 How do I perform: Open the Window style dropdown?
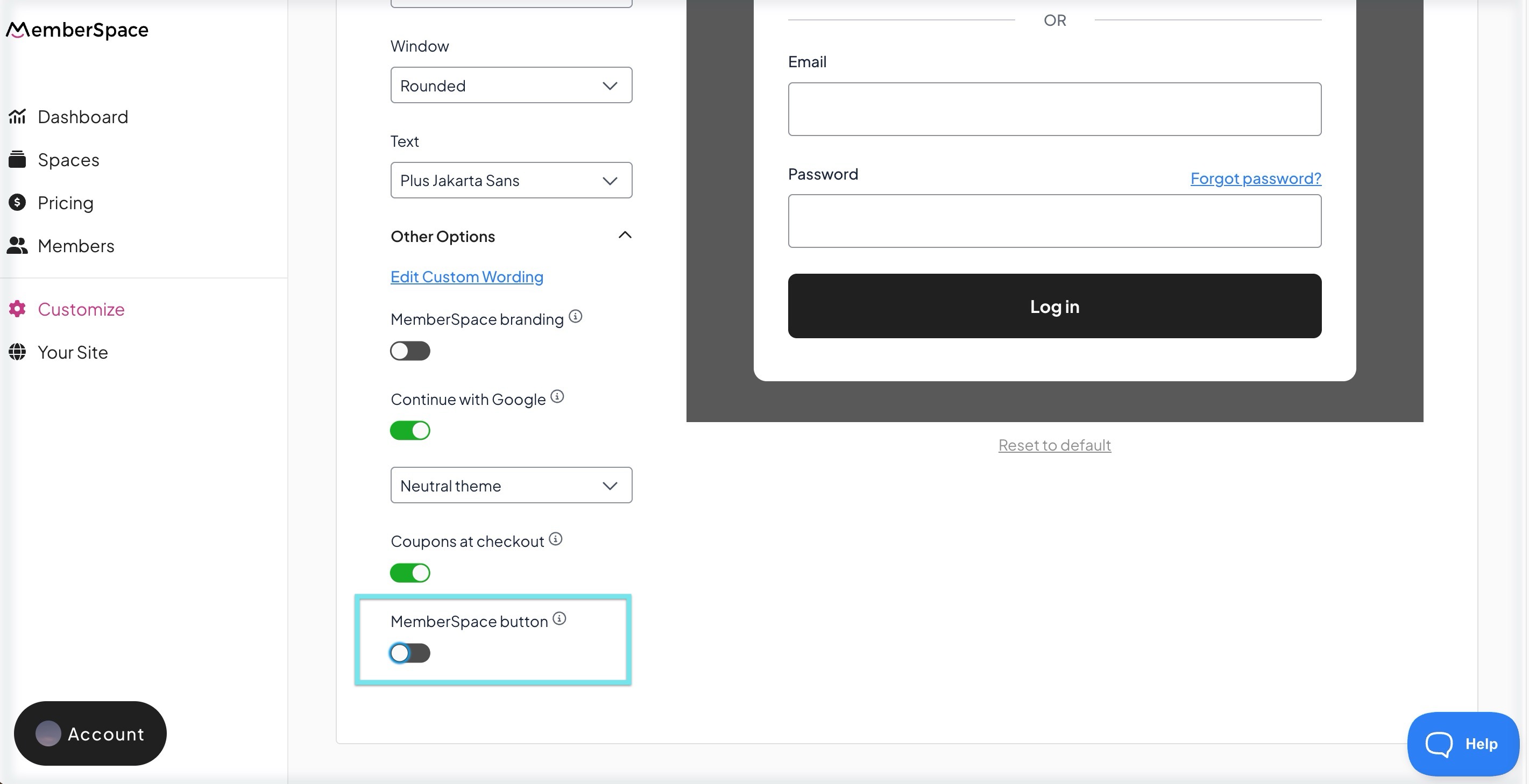coord(511,85)
